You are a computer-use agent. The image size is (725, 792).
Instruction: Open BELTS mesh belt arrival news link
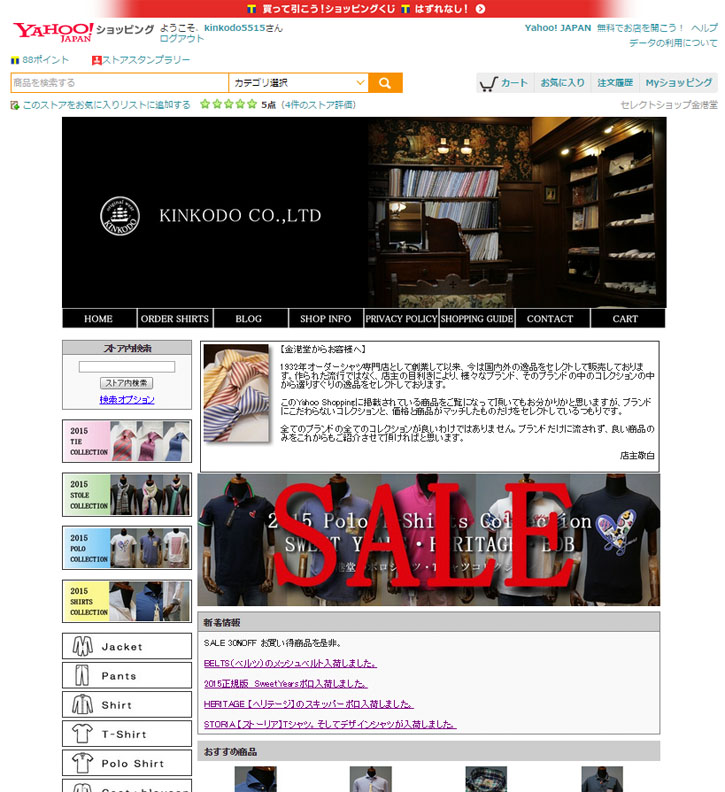click(x=290, y=663)
